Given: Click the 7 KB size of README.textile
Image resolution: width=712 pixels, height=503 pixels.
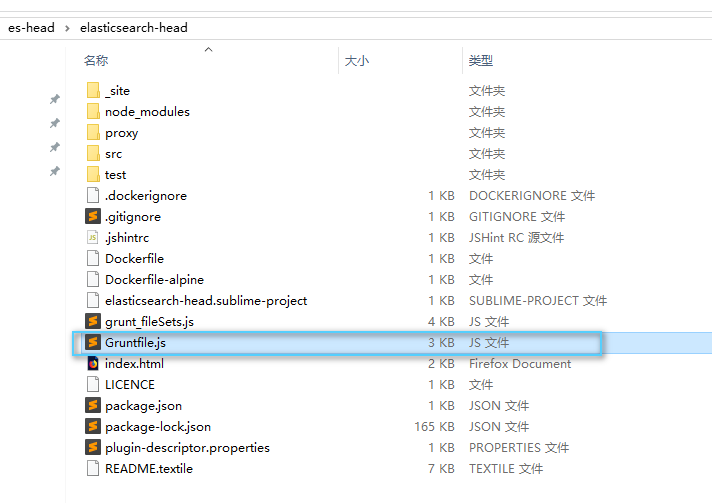Looking at the screenshot, I should click(x=441, y=468).
